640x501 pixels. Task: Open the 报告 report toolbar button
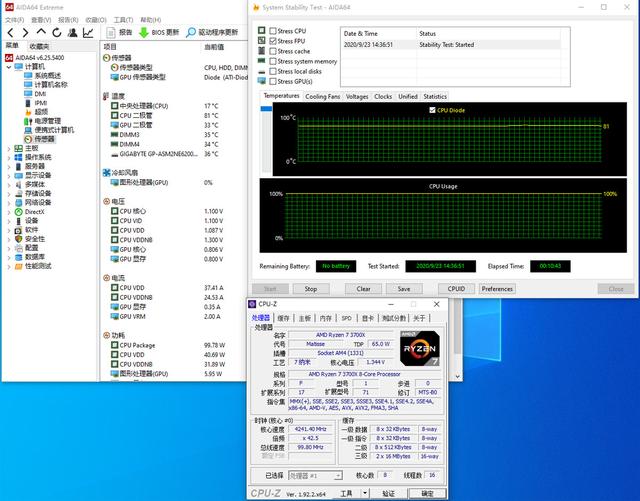pyautogui.click(x=119, y=33)
